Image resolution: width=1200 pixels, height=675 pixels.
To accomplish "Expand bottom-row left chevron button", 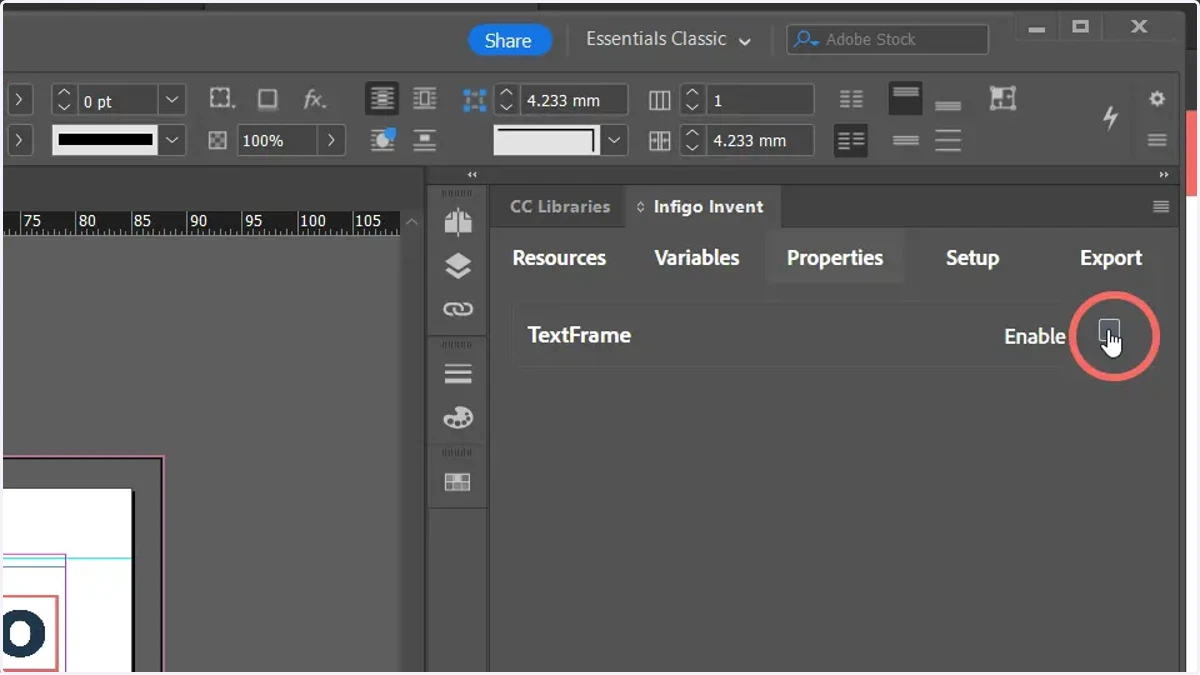I will click(20, 141).
